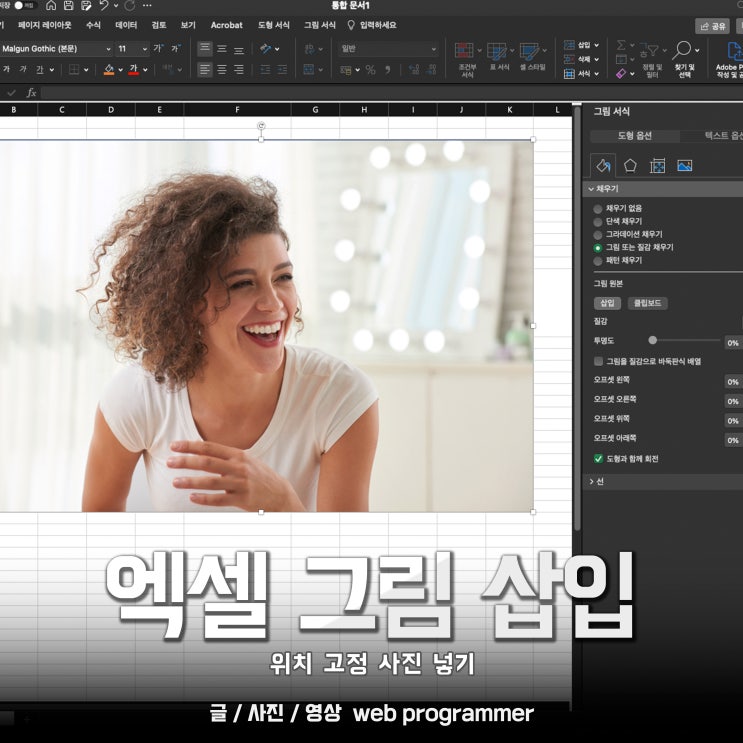Click the Format as Table (표 서식) icon
Viewport: 743px width, 743px height.
tap(497, 51)
